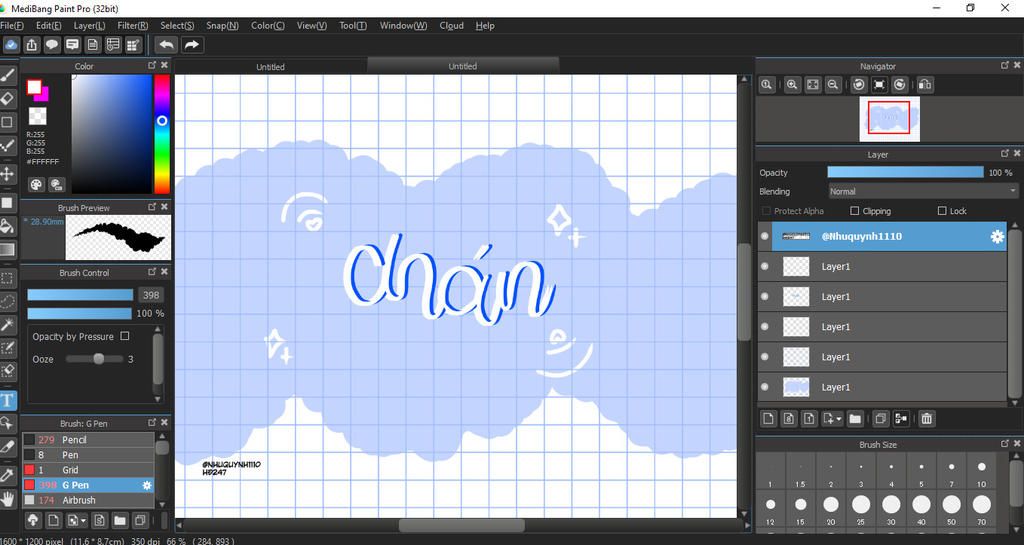Click the Redo arrow in the toolbar
This screenshot has width=1024, height=545.
coord(192,44)
